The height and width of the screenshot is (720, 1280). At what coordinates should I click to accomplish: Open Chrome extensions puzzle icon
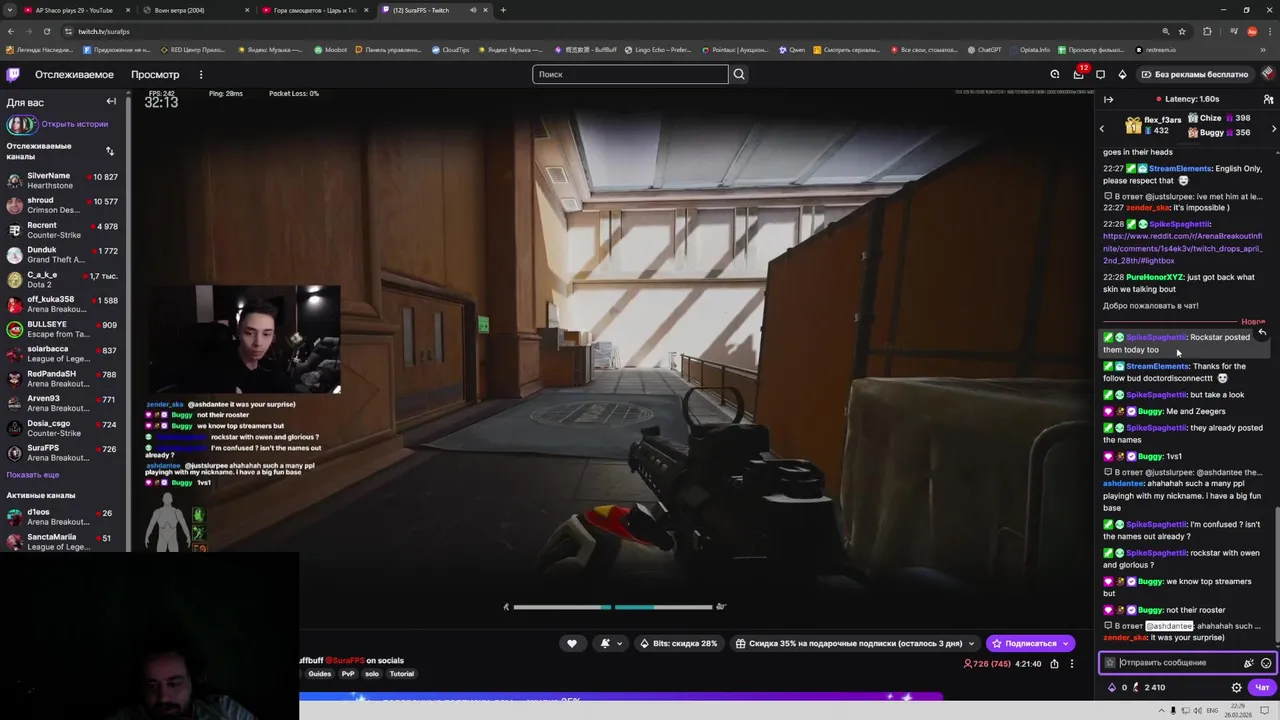click(1207, 31)
